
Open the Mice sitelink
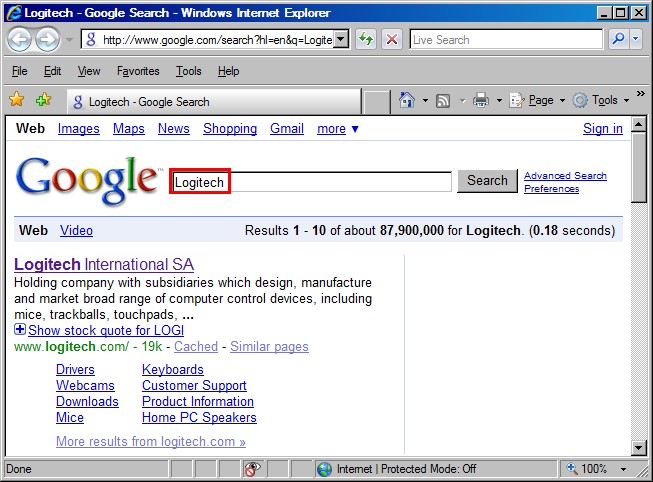[x=70, y=417]
